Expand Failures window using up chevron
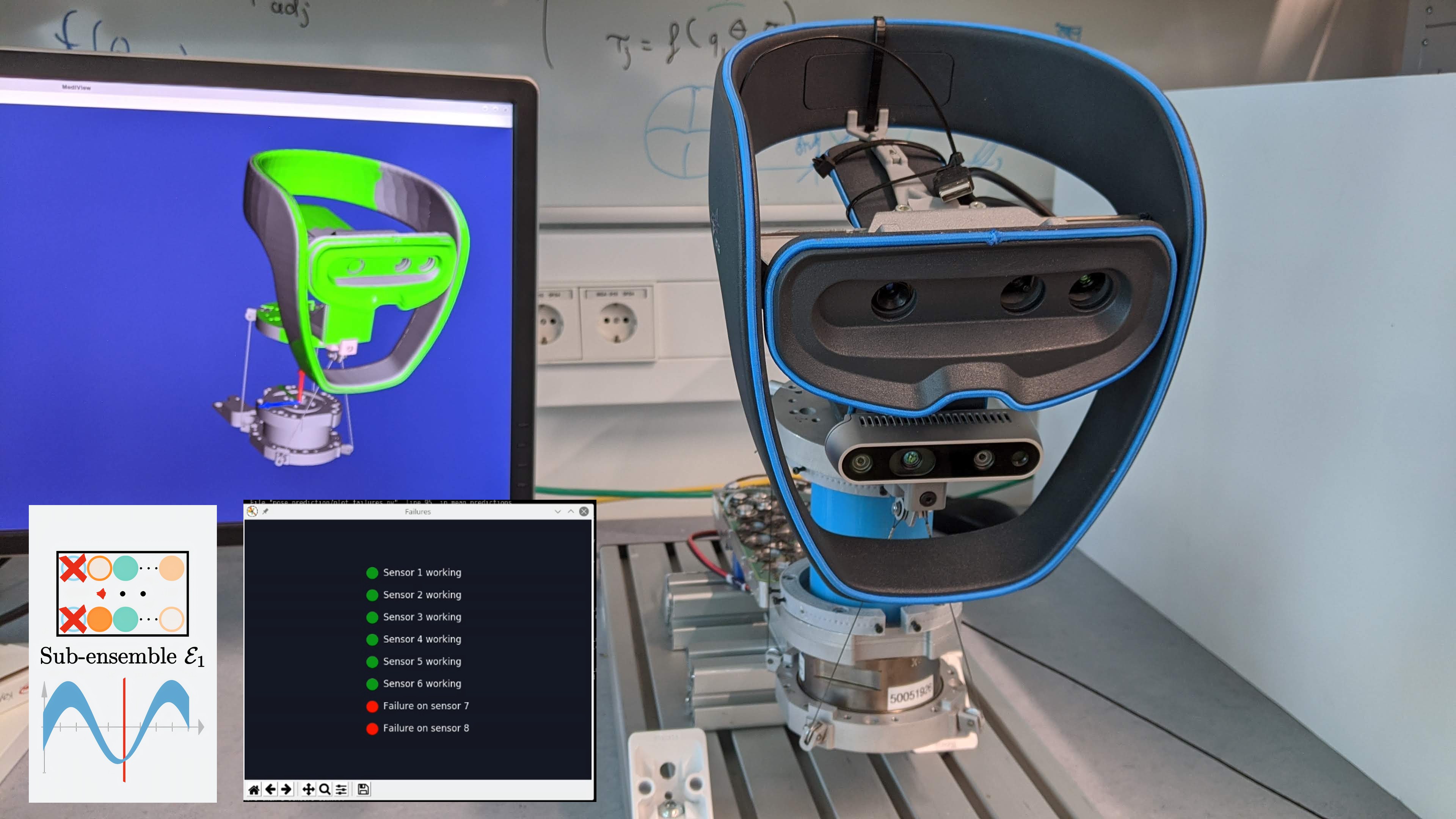This screenshot has height=819, width=1456. (571, 511)
